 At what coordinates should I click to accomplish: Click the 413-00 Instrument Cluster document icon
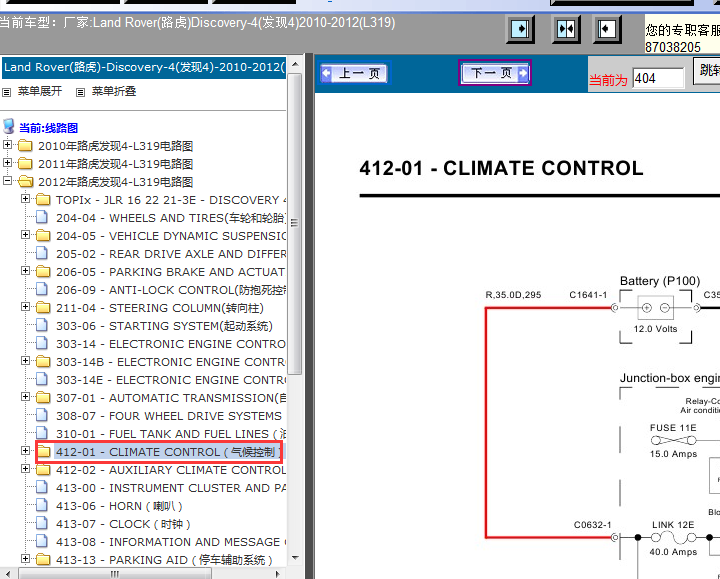click(42, 487)
